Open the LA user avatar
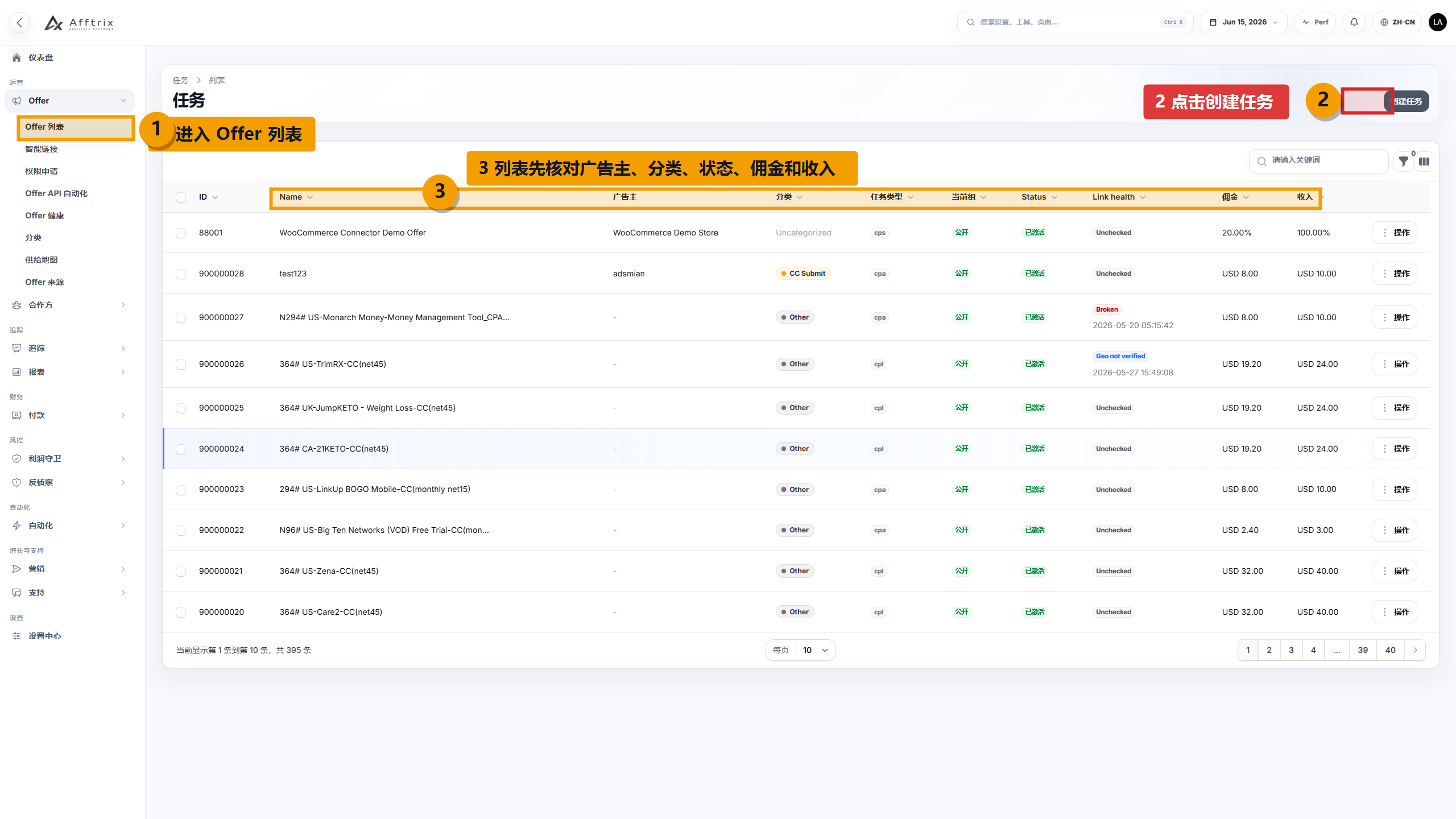Image resolution: width=1456 pixels, height=819 pixels. (1438, 22)
